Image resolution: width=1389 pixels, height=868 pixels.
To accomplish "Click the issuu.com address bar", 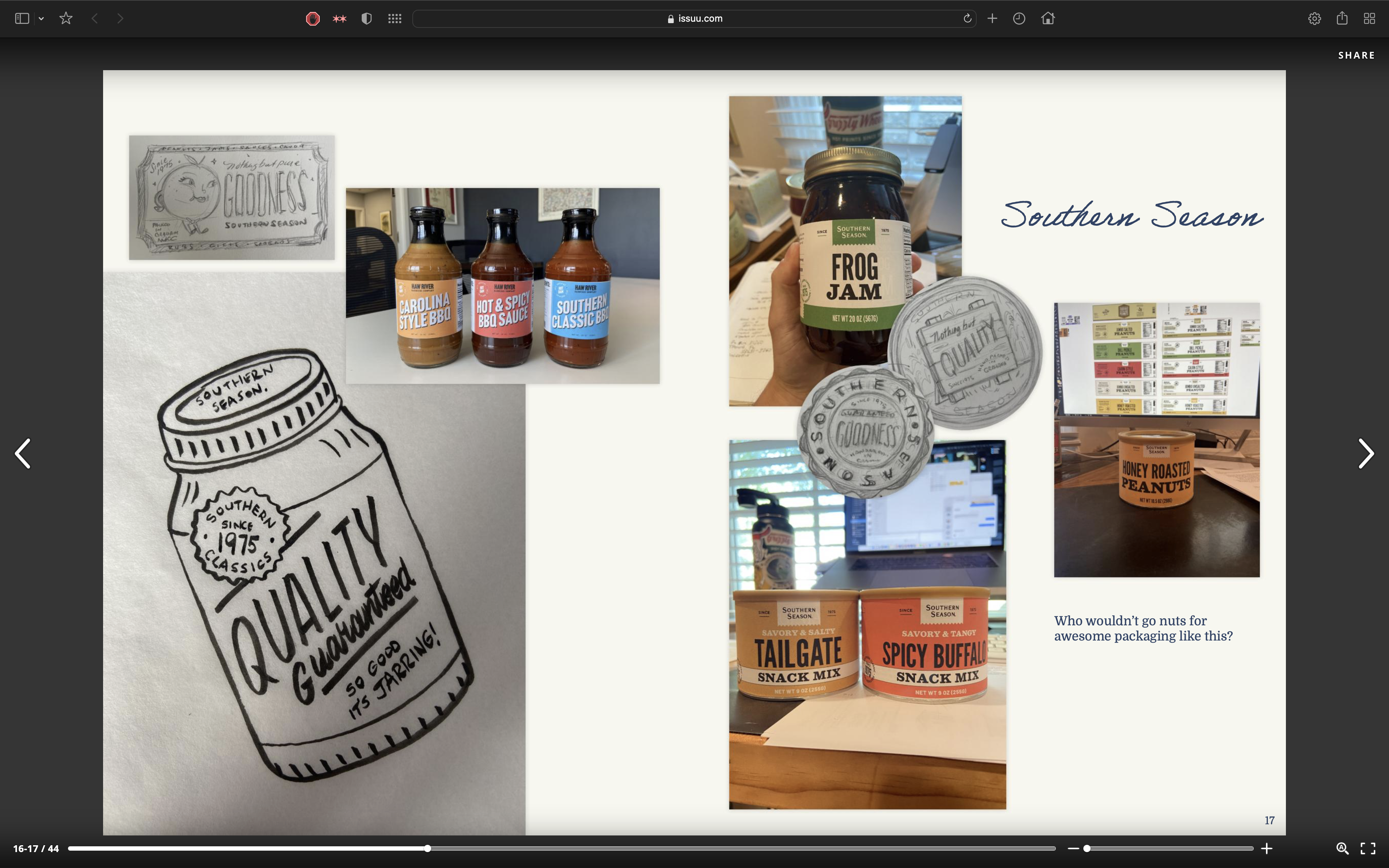I will [x=694, y=18].
